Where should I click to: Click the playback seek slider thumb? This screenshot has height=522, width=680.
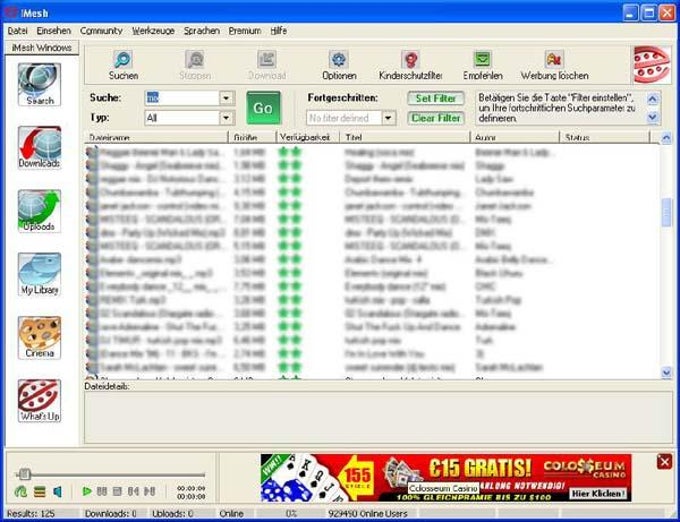point(25,474)
